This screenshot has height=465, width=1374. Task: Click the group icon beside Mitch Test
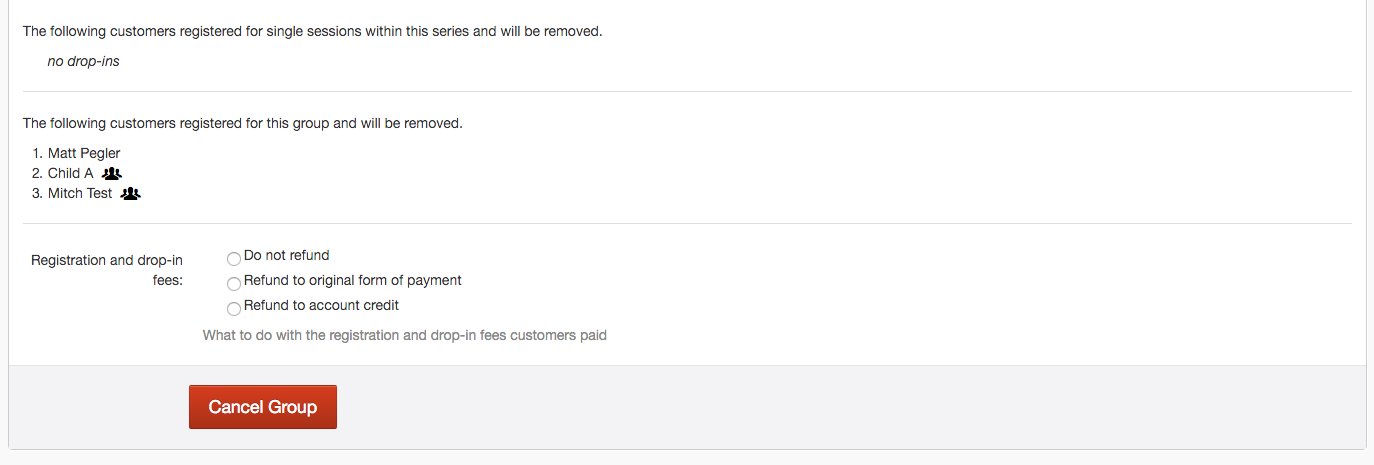click(130, 194)
